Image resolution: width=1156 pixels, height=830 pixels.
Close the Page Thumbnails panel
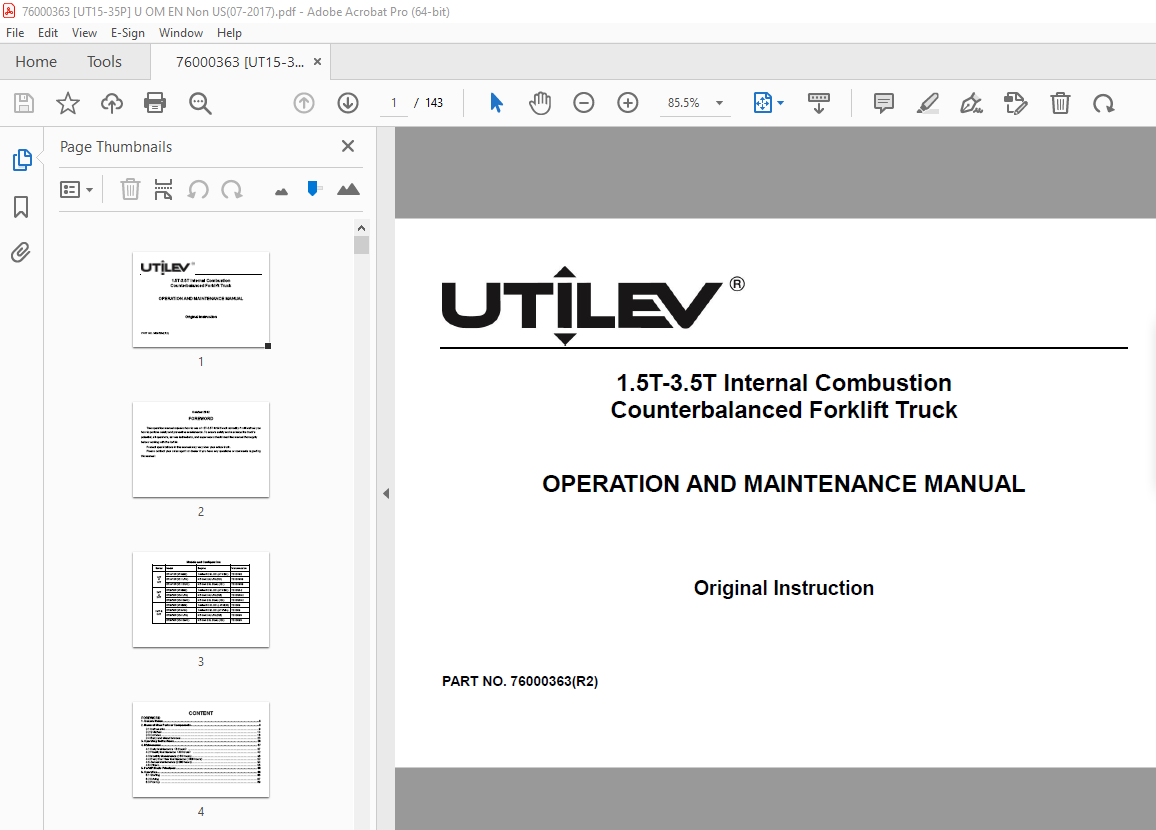click(x=348, y=146)
